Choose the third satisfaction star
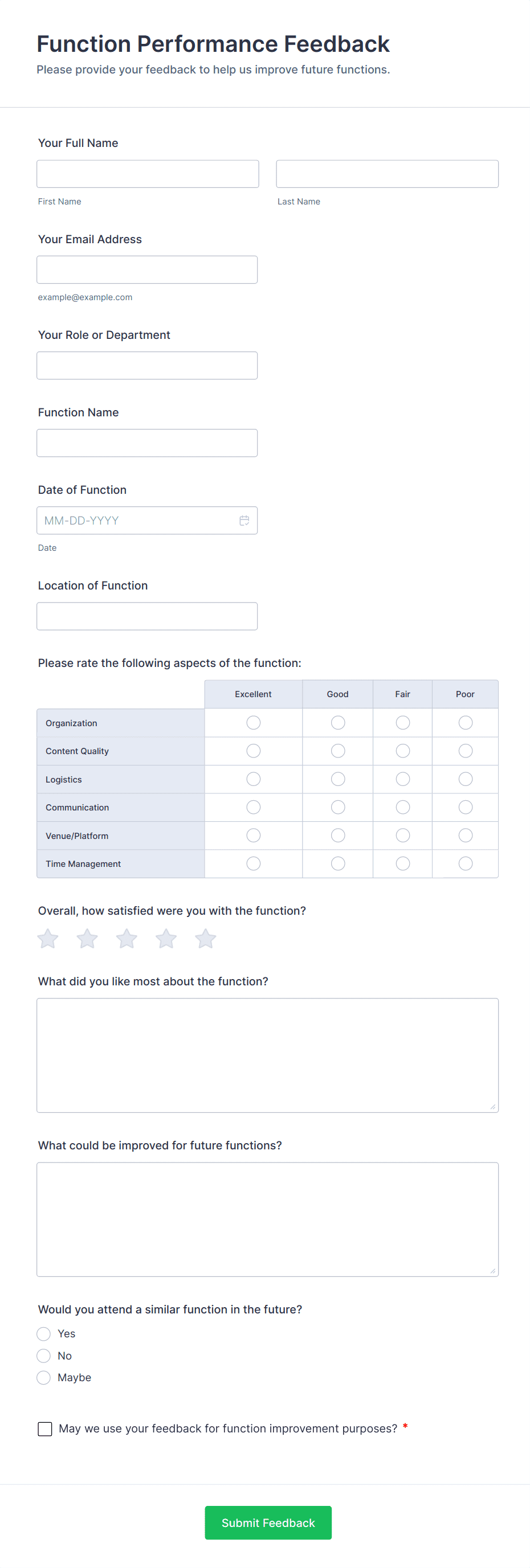 click(x=127, y=939)
